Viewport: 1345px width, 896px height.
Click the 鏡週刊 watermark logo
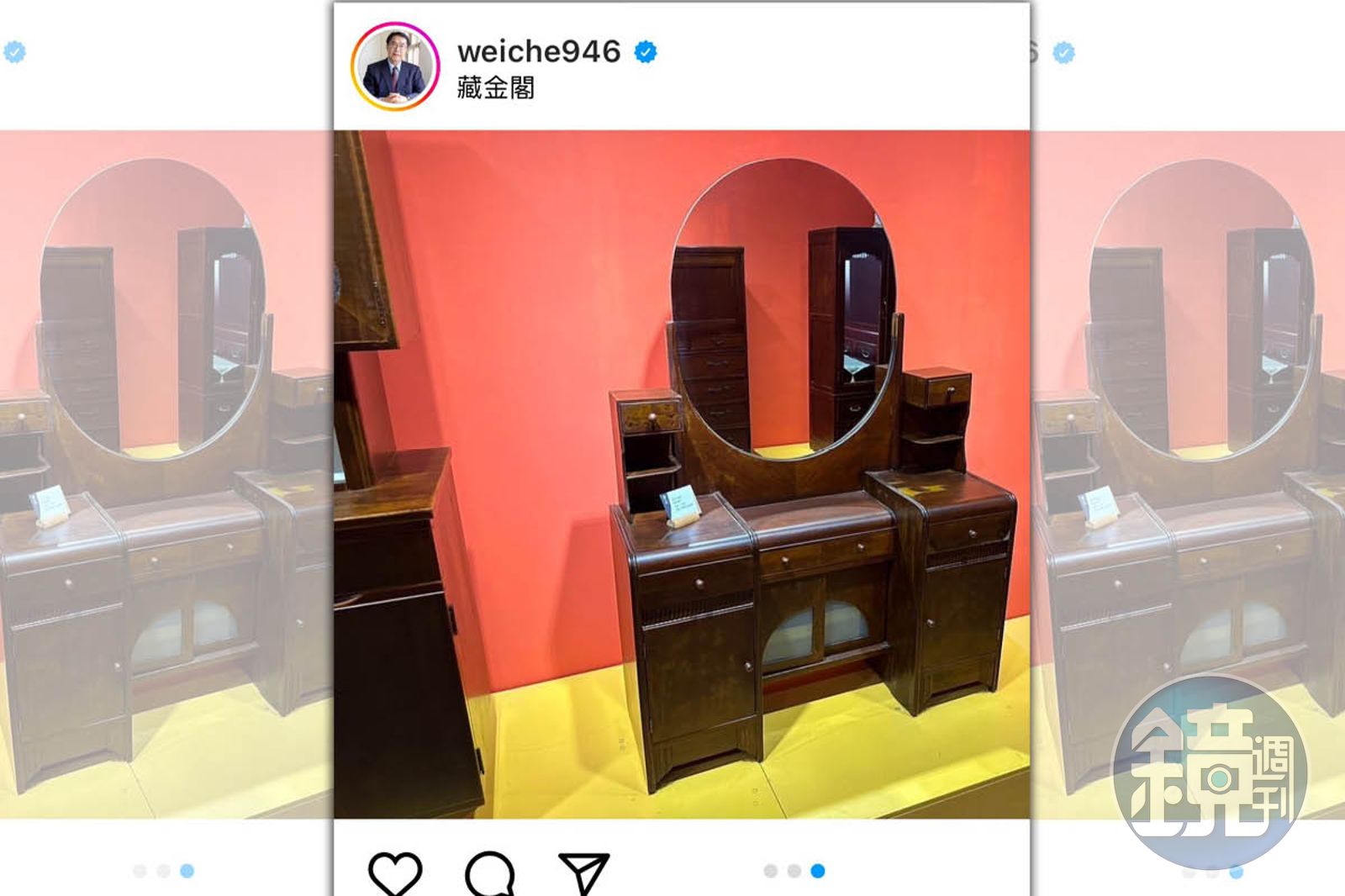pos(1210,772)
